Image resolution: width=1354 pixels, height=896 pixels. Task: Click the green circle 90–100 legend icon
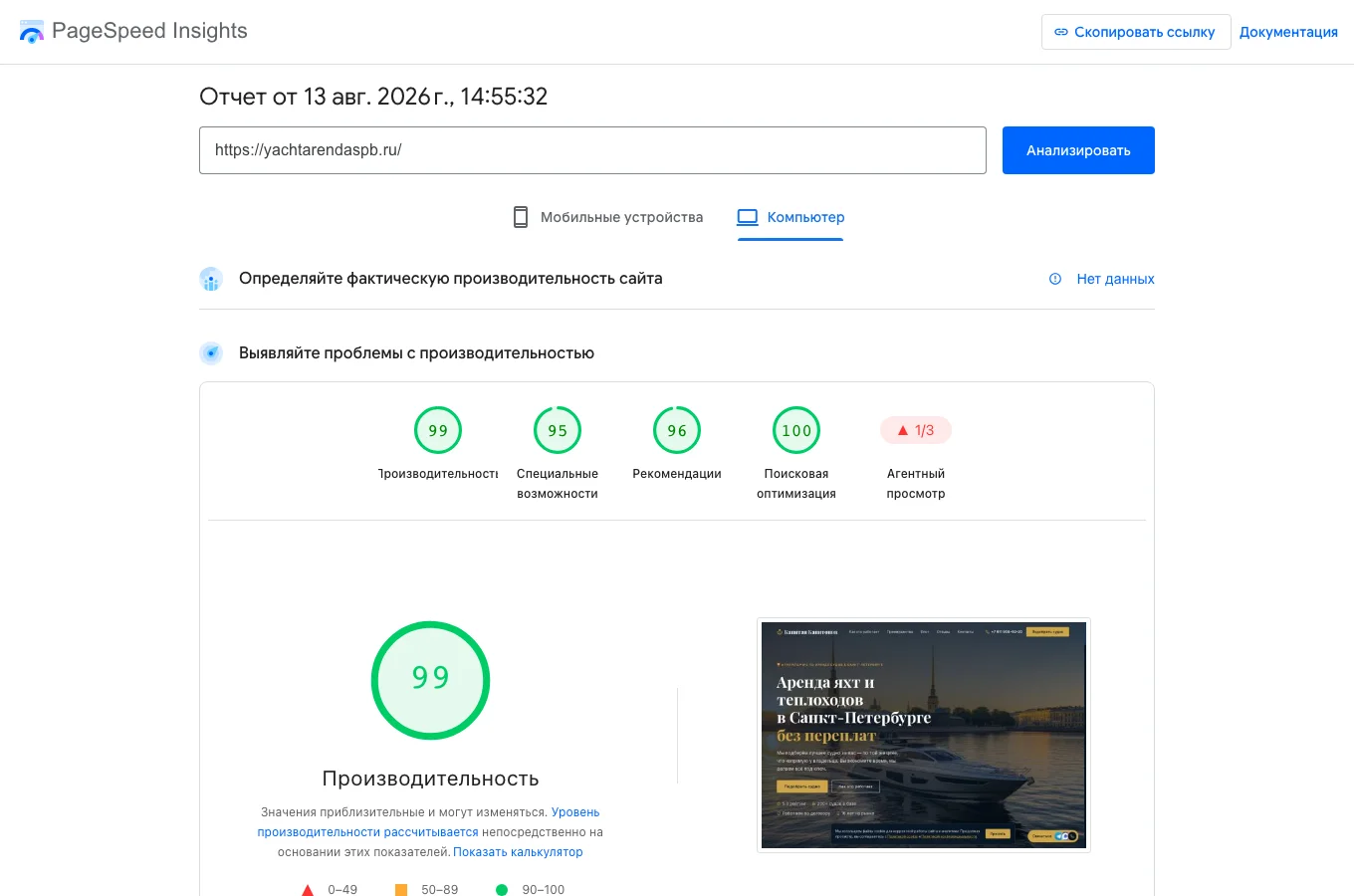click(x=502, y=890)
